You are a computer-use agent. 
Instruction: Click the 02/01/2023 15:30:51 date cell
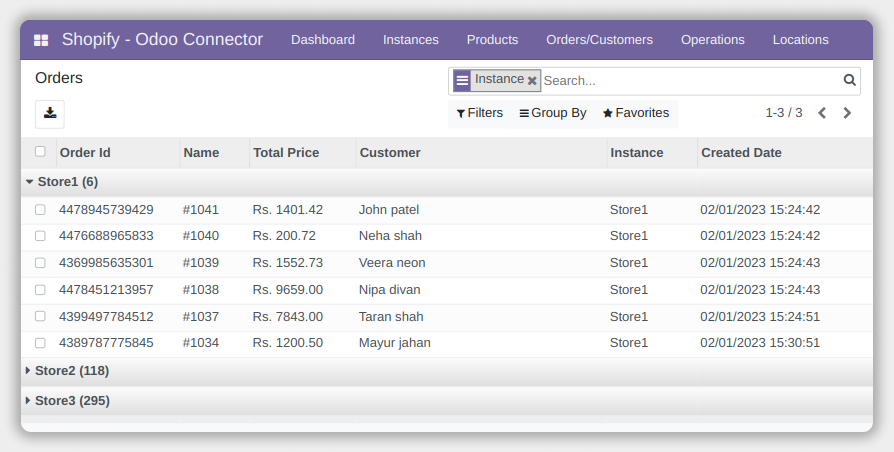[x=760, y=343]
